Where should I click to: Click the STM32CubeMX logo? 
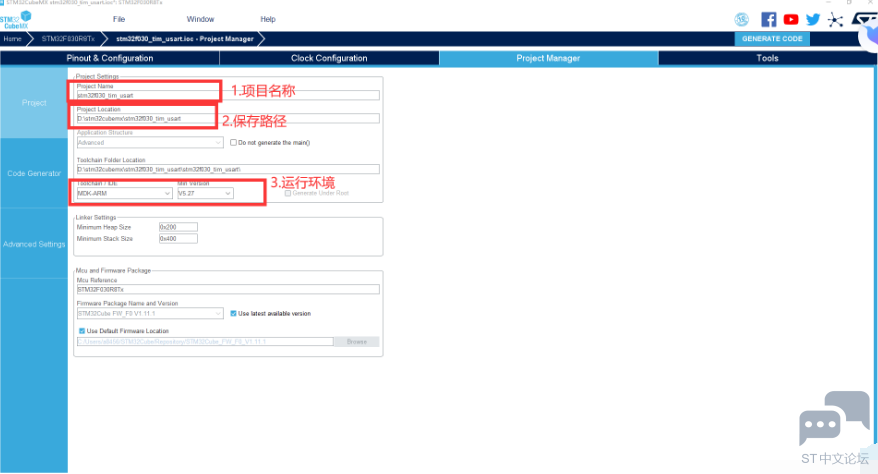pos(16,20)
